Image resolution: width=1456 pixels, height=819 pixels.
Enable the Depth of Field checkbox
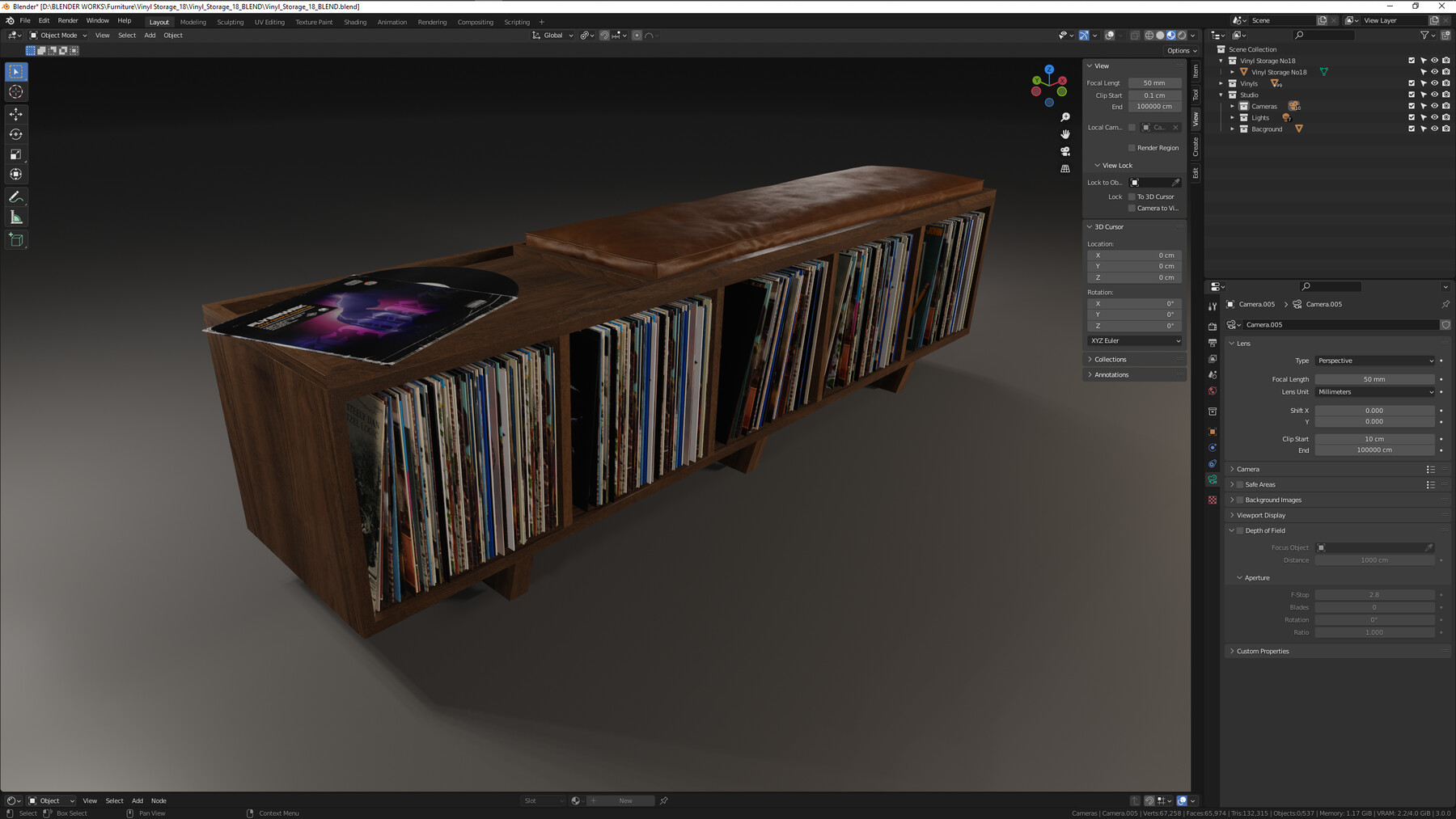click(x=1239, y=530)
